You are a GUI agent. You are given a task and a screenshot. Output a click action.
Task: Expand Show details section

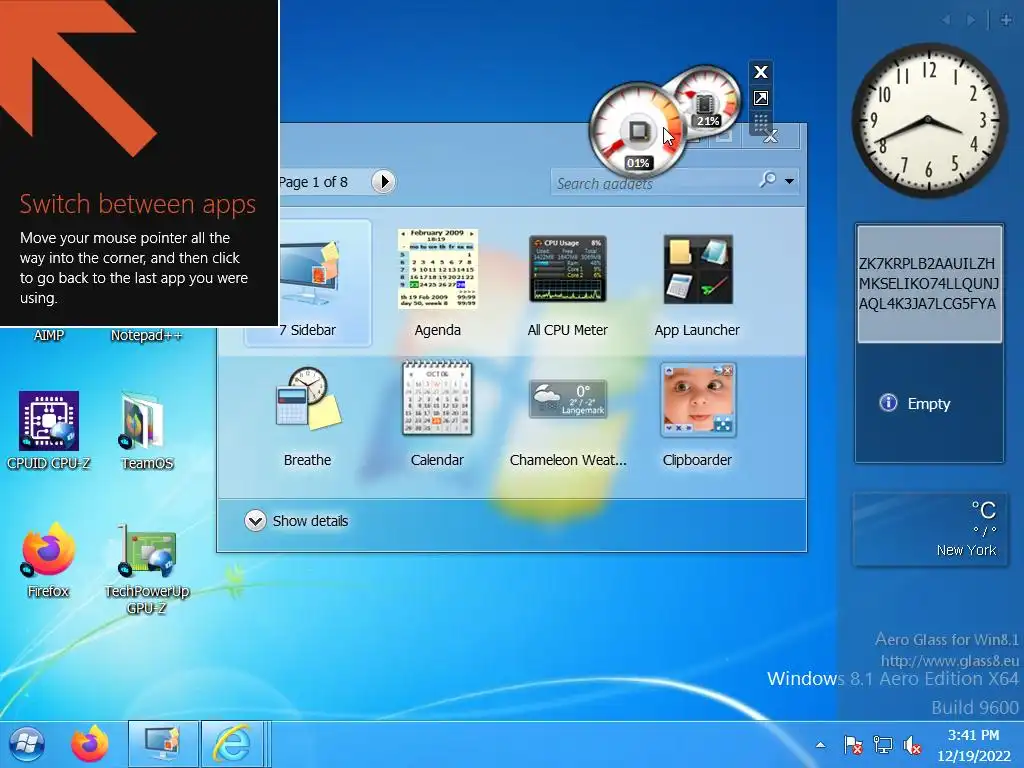(x=297, y=520)
